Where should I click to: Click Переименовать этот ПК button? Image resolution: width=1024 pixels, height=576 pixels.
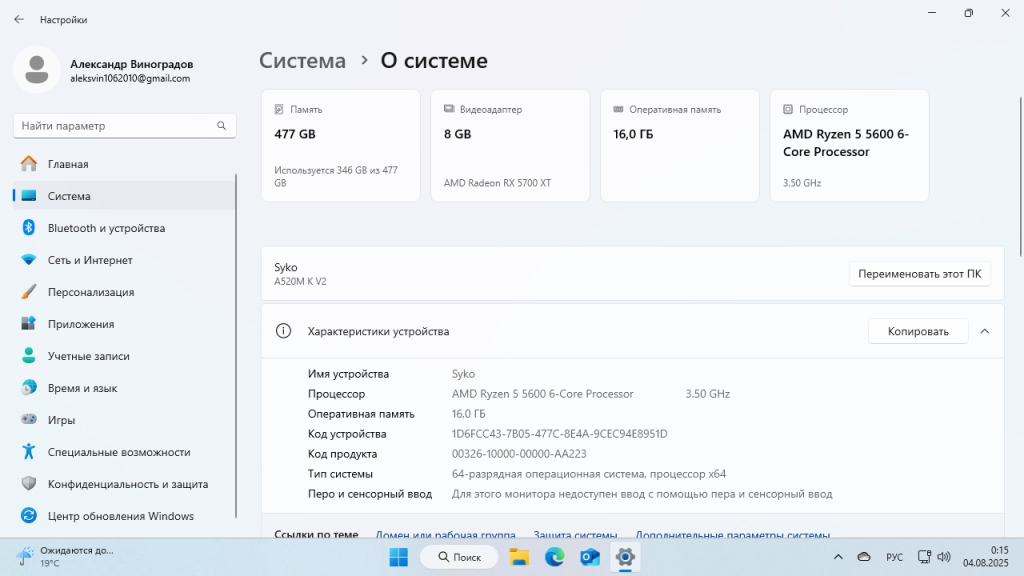tap(920, 274)
